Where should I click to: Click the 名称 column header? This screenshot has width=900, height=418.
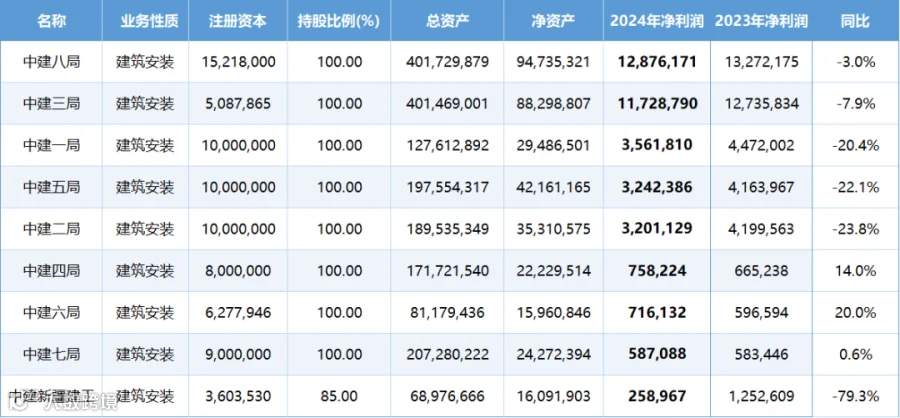click(51, 21)
